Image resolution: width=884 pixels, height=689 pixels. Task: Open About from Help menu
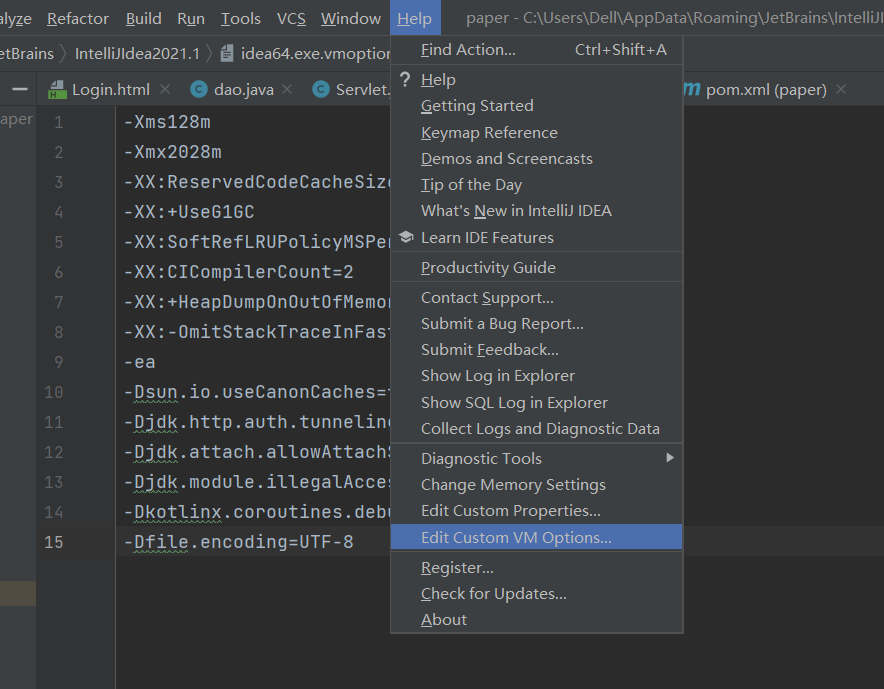click(x=536, y=619)
